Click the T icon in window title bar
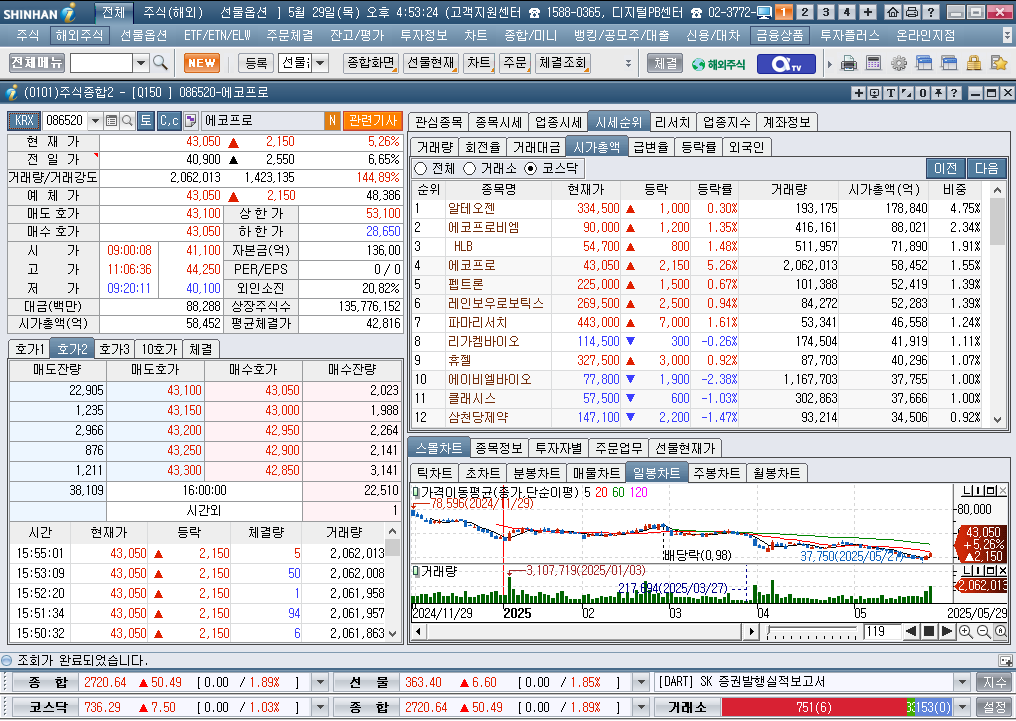The width and height of the screenshot is (1016, 721). click(x=891, y=93)
